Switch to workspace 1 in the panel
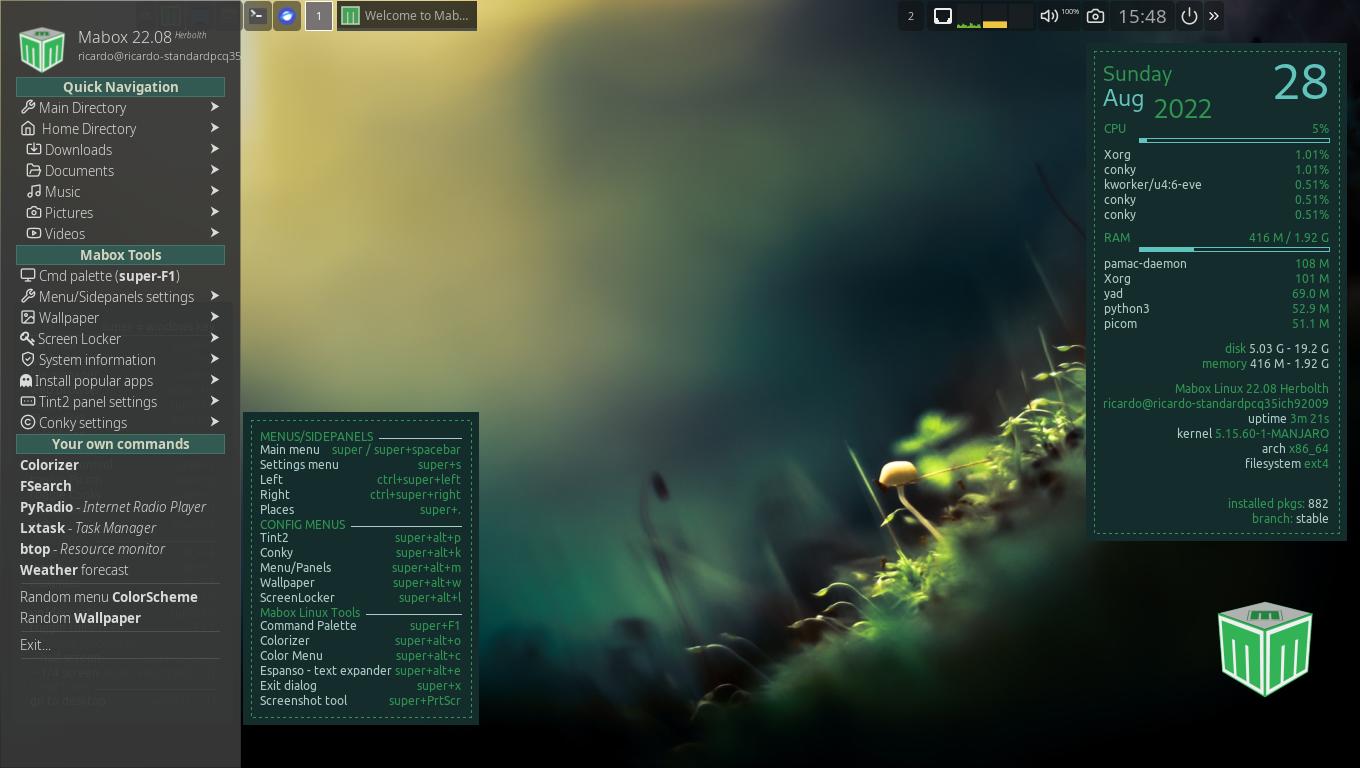Image resolution: width=1360 pixels, height=768 pixels. tap(319, 16)
